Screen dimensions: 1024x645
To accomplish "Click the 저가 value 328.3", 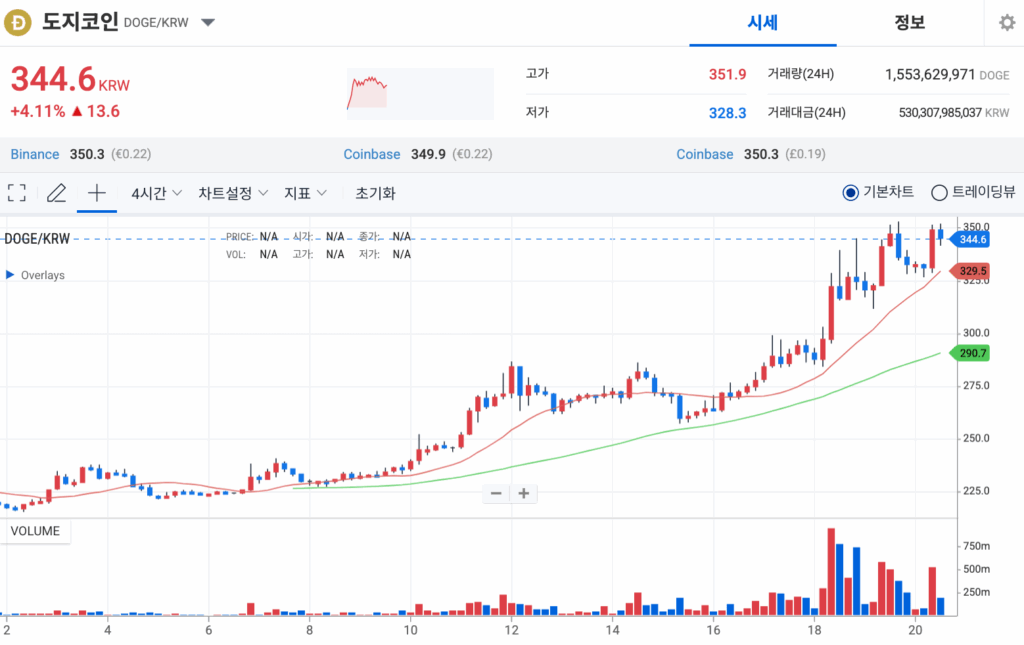I will (x=727, y=113).
